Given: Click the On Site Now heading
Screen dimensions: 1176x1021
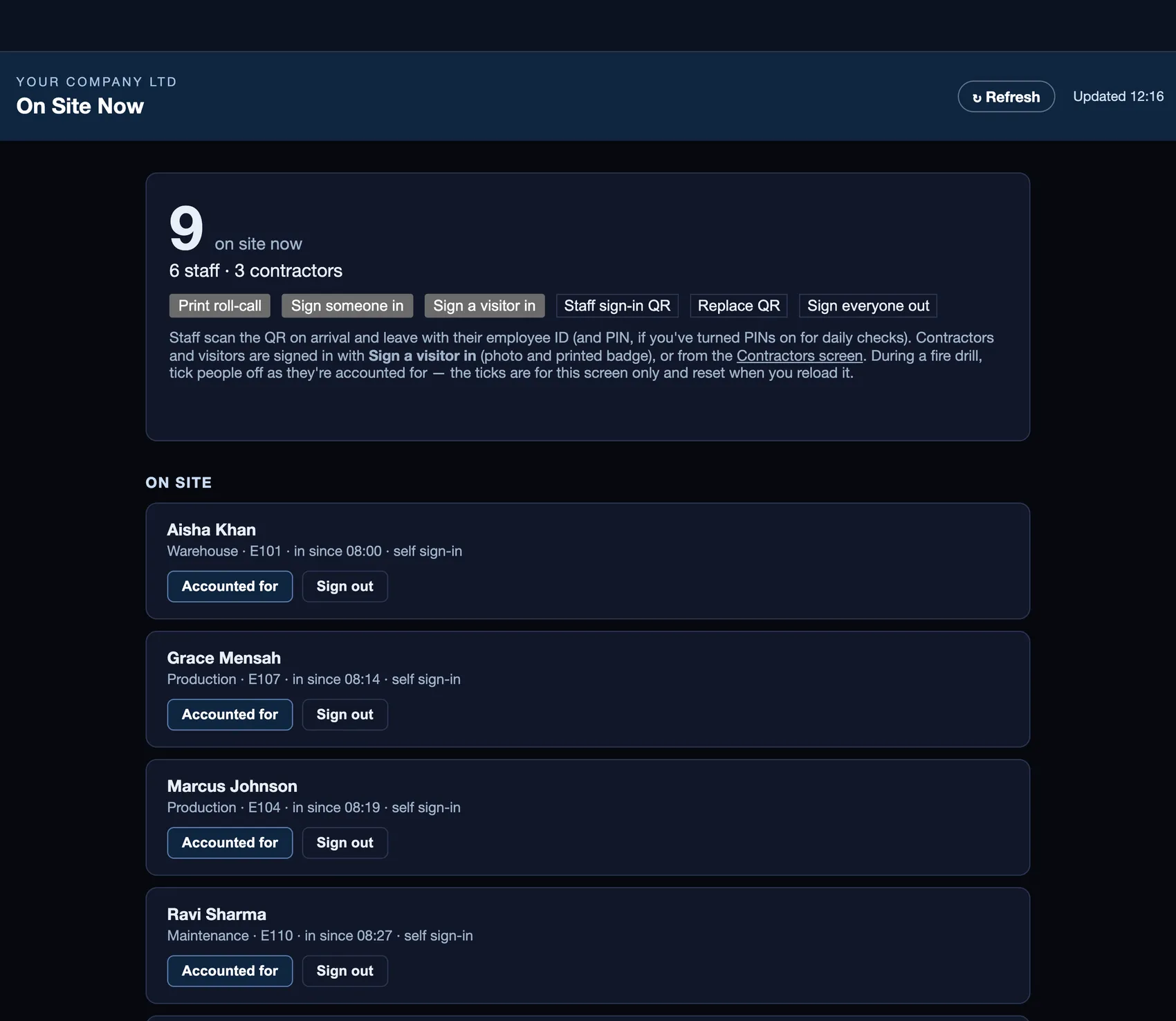Looking at the screenshot, I should click(x=80, y=106).
